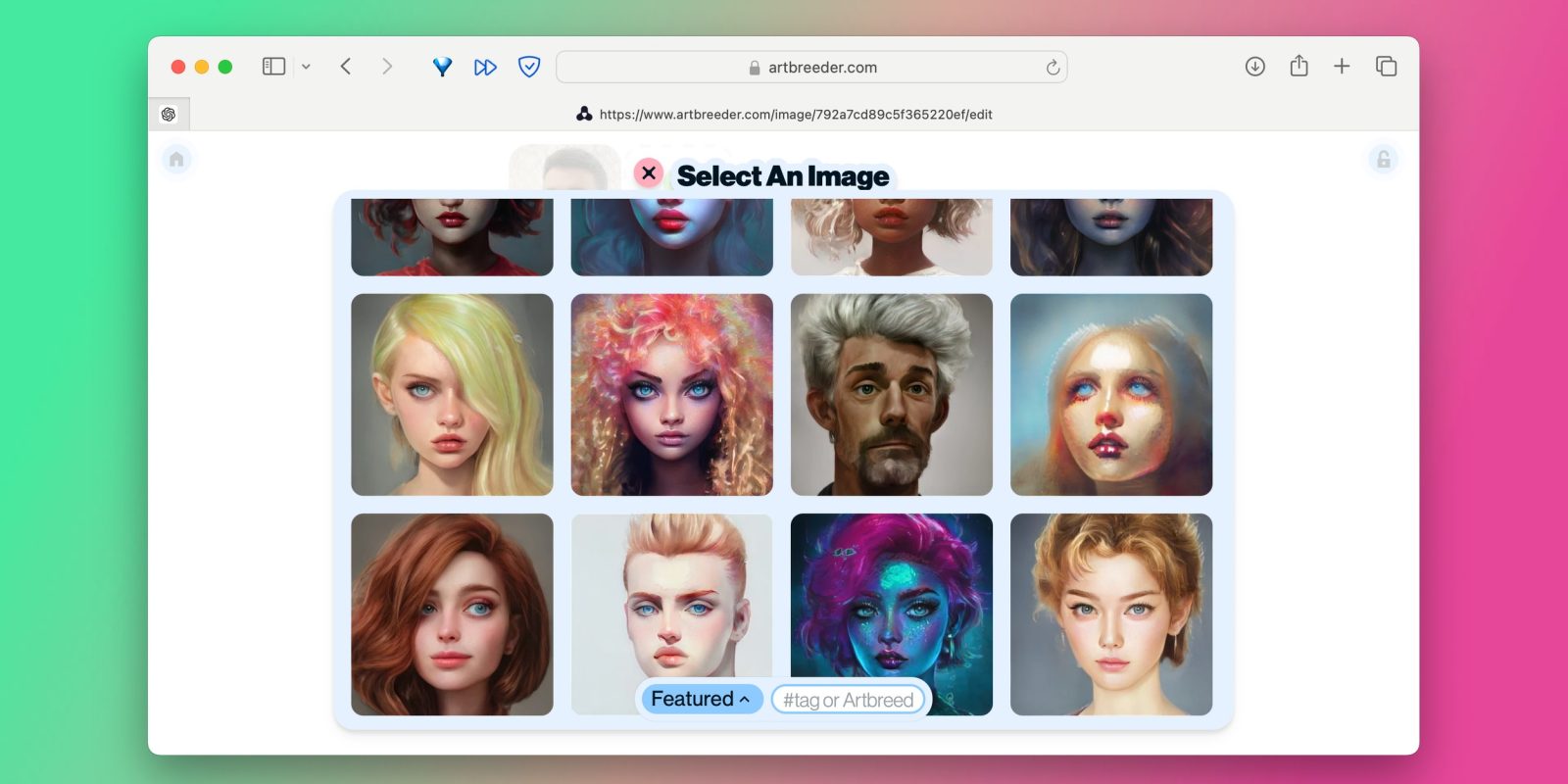Image resolution: width=1568 pixels, height=784 pixels.
Task: Reload the artbreeder.com page
Action: 1053,68
